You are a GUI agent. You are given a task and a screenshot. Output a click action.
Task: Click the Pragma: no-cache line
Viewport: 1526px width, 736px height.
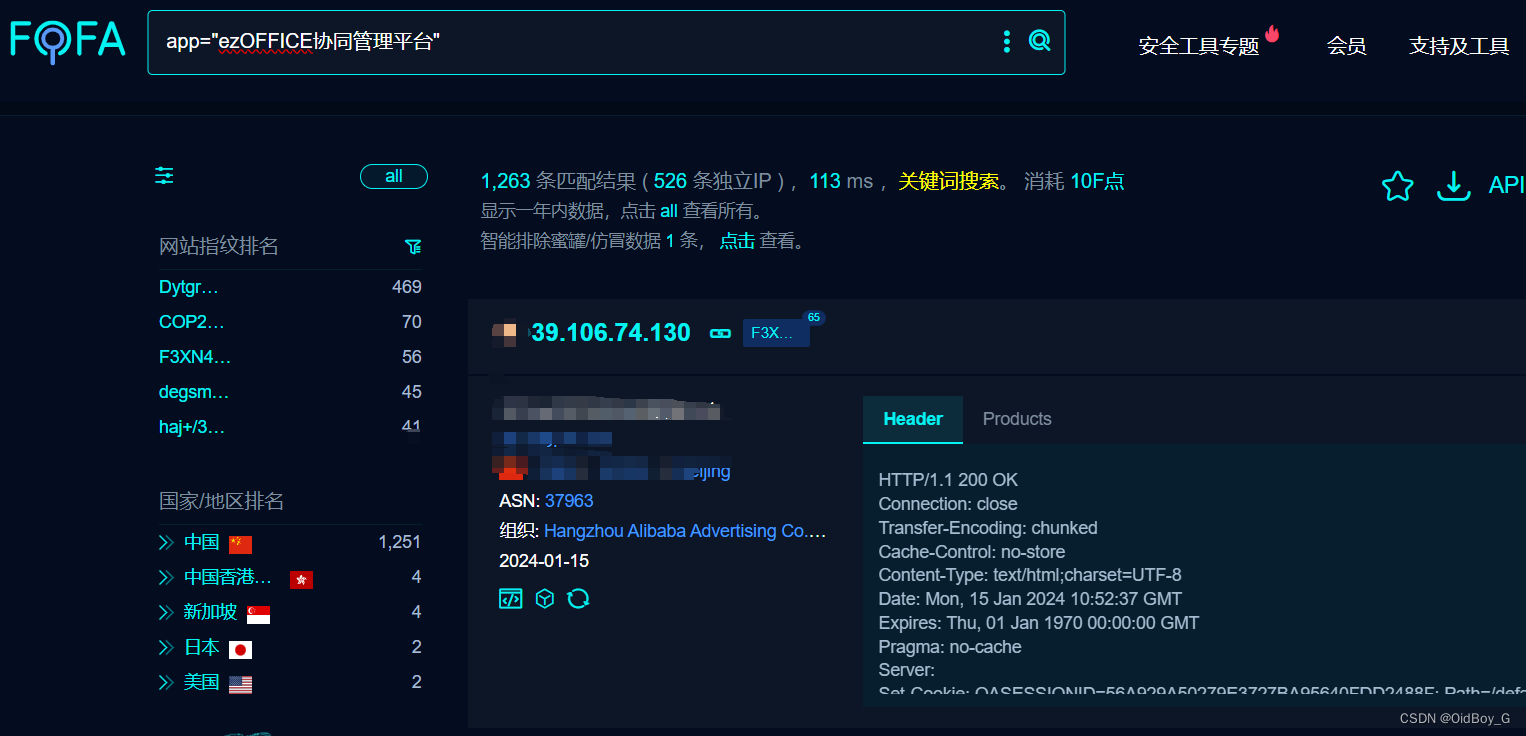tap(950, 647)
